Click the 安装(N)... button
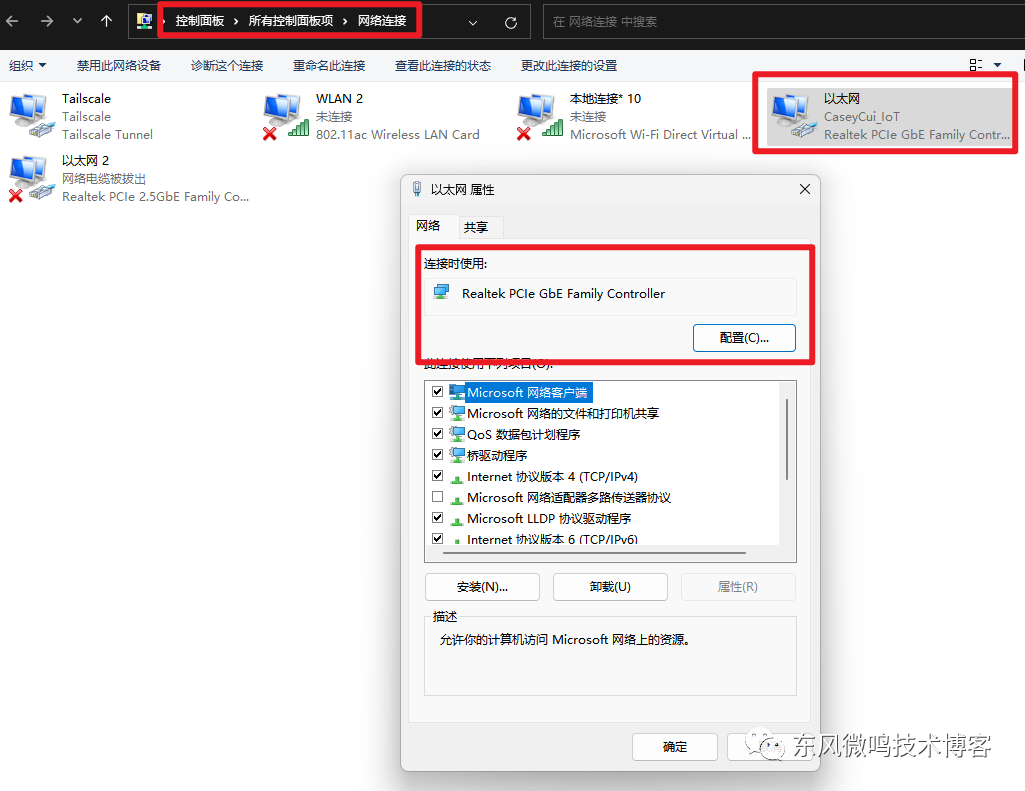The image size is (1025, 791). click(482, 586)
